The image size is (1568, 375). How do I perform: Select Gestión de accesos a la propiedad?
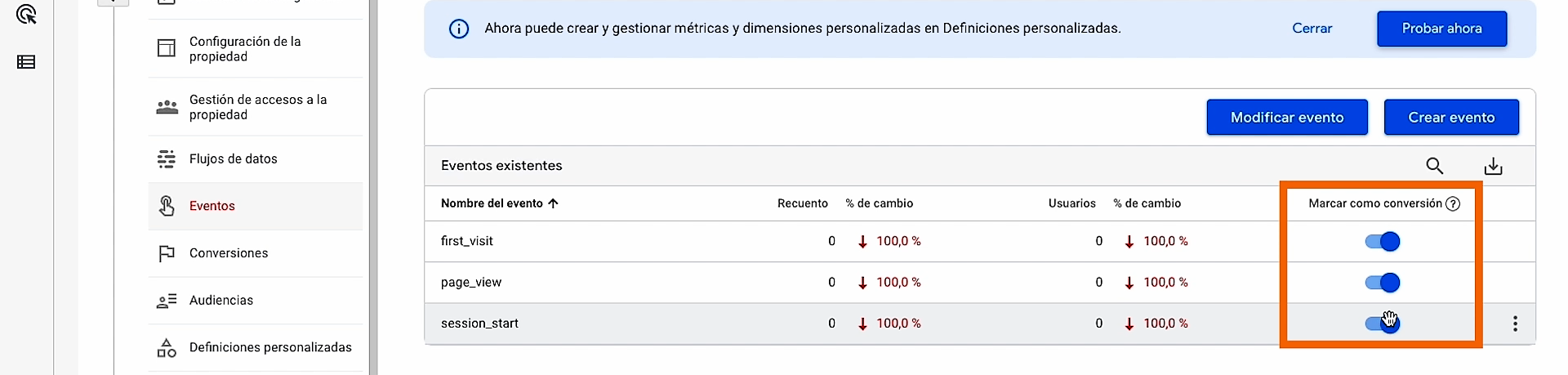[257, 107]
